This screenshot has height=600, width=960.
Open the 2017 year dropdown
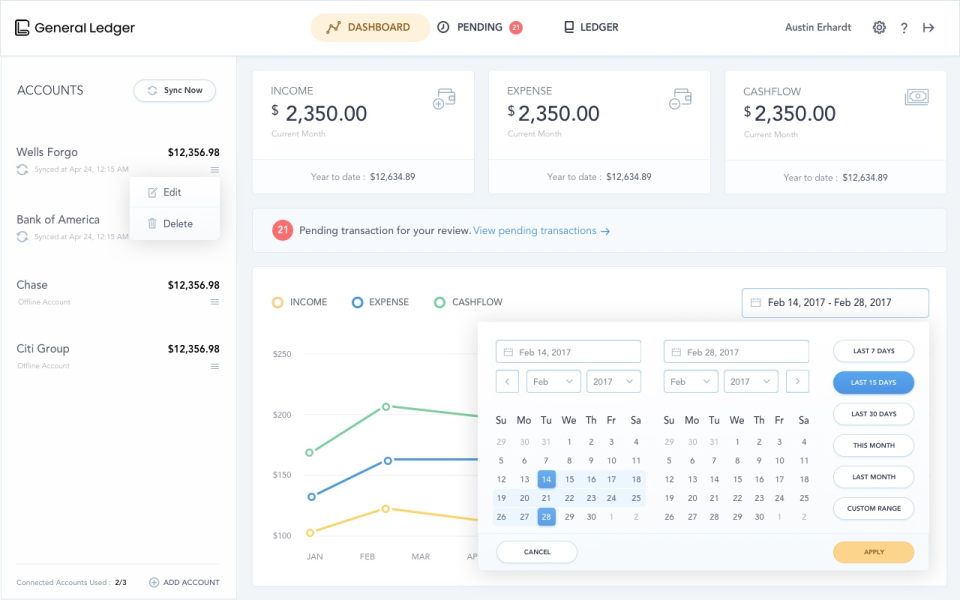pyautogui.click(x=613, y=381)
